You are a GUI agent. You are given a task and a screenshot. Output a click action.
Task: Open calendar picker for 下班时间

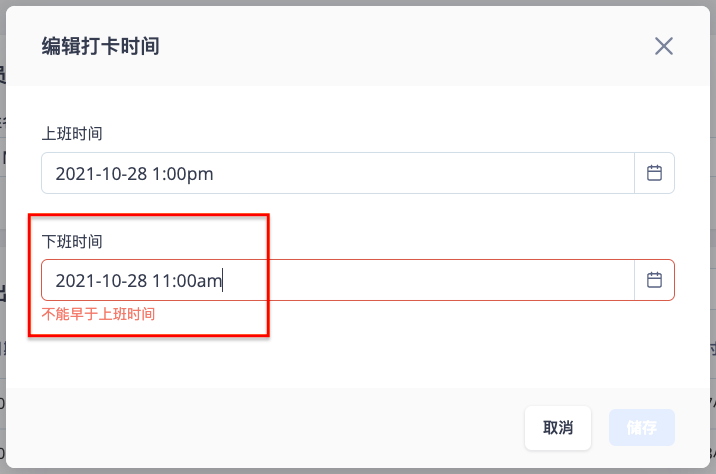pyautogui.click(x=654, y=280)
